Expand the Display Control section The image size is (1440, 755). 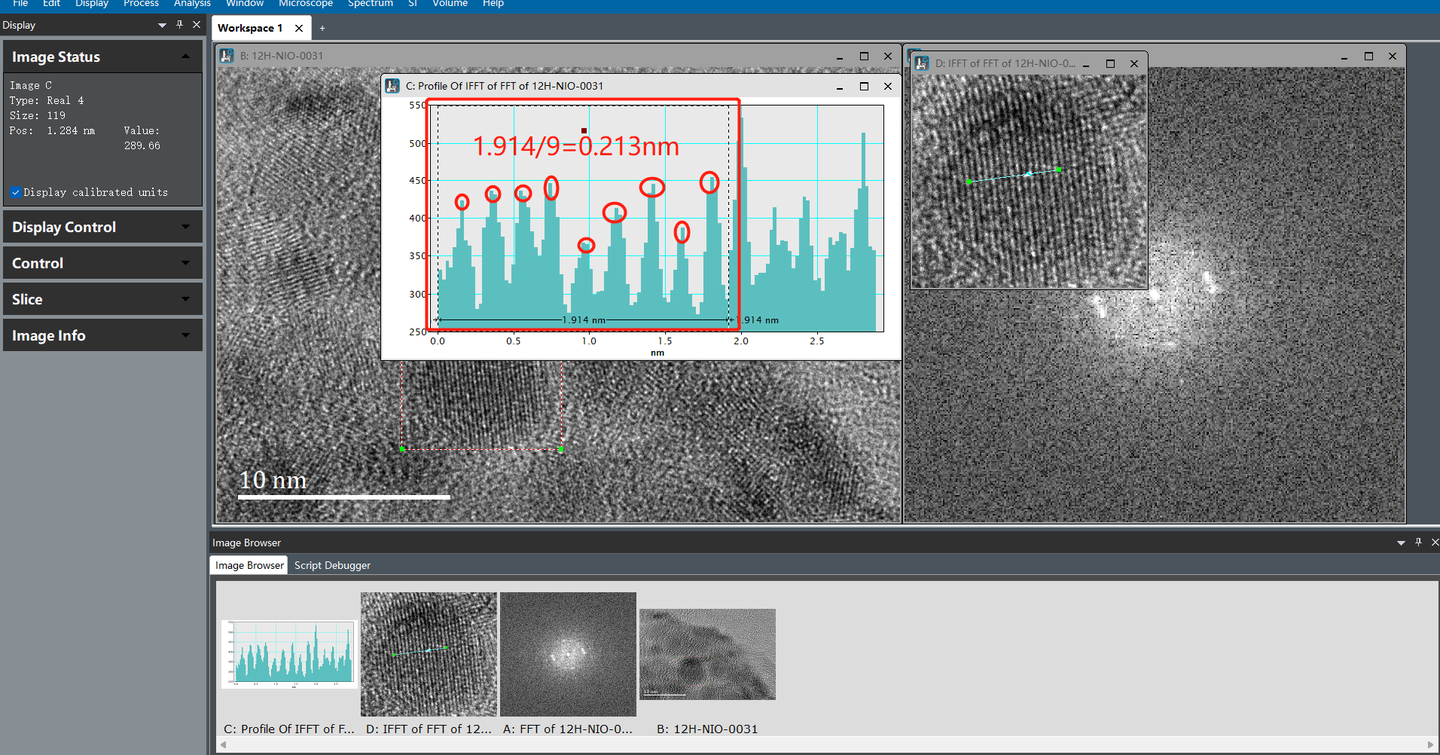point(185,227)
